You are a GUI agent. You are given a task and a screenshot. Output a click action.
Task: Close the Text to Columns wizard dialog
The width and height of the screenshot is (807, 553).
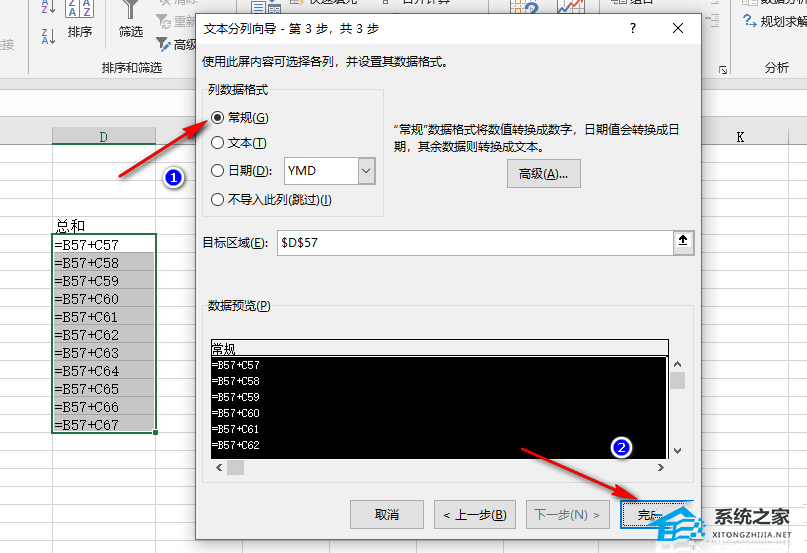click(x=678, y=29)
